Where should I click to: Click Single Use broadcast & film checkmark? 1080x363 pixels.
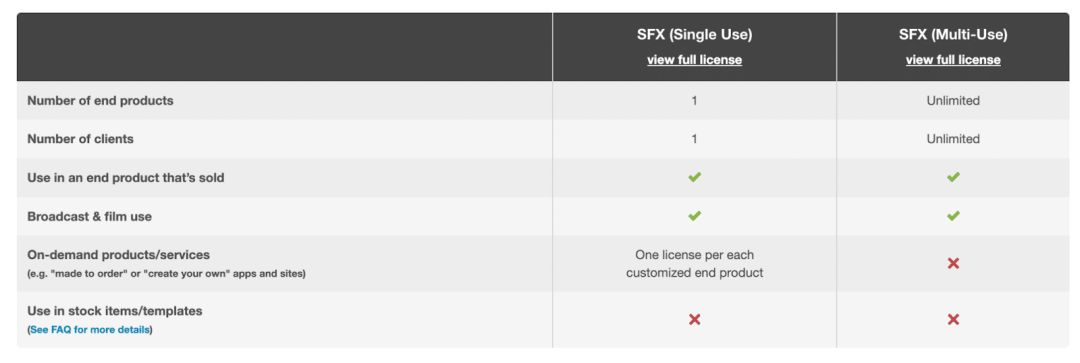pos(694,216)
